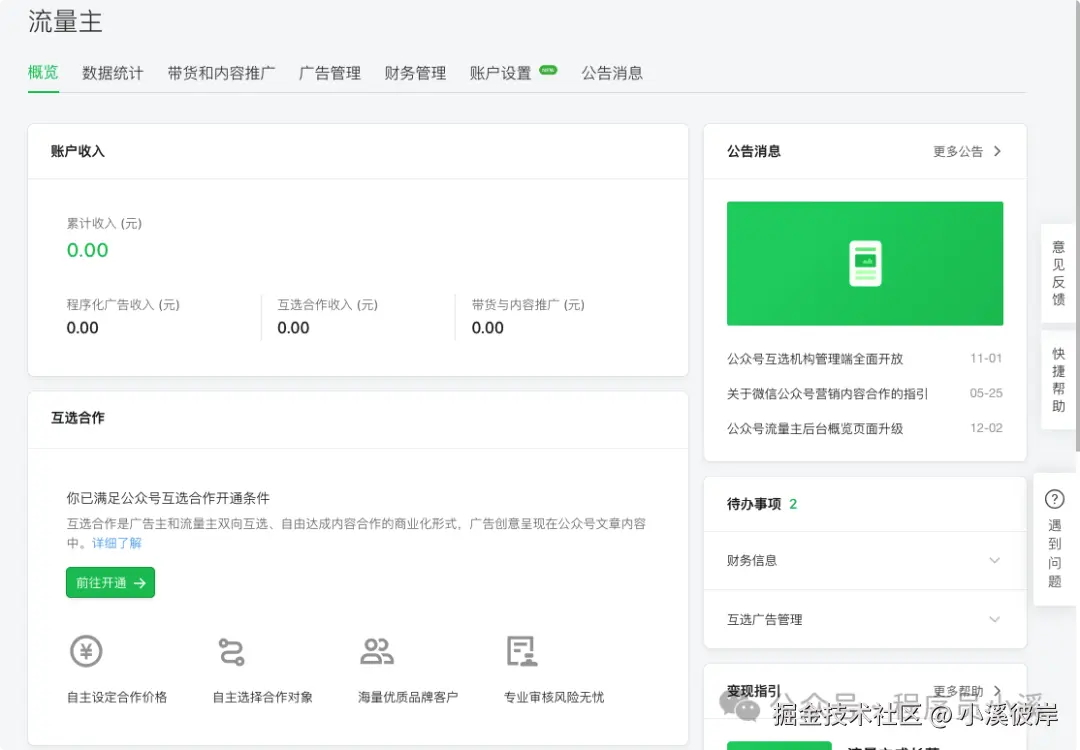Select the 带货和内容推广 tab
This screenshot has width=1080, height=750.
point(220,72)
